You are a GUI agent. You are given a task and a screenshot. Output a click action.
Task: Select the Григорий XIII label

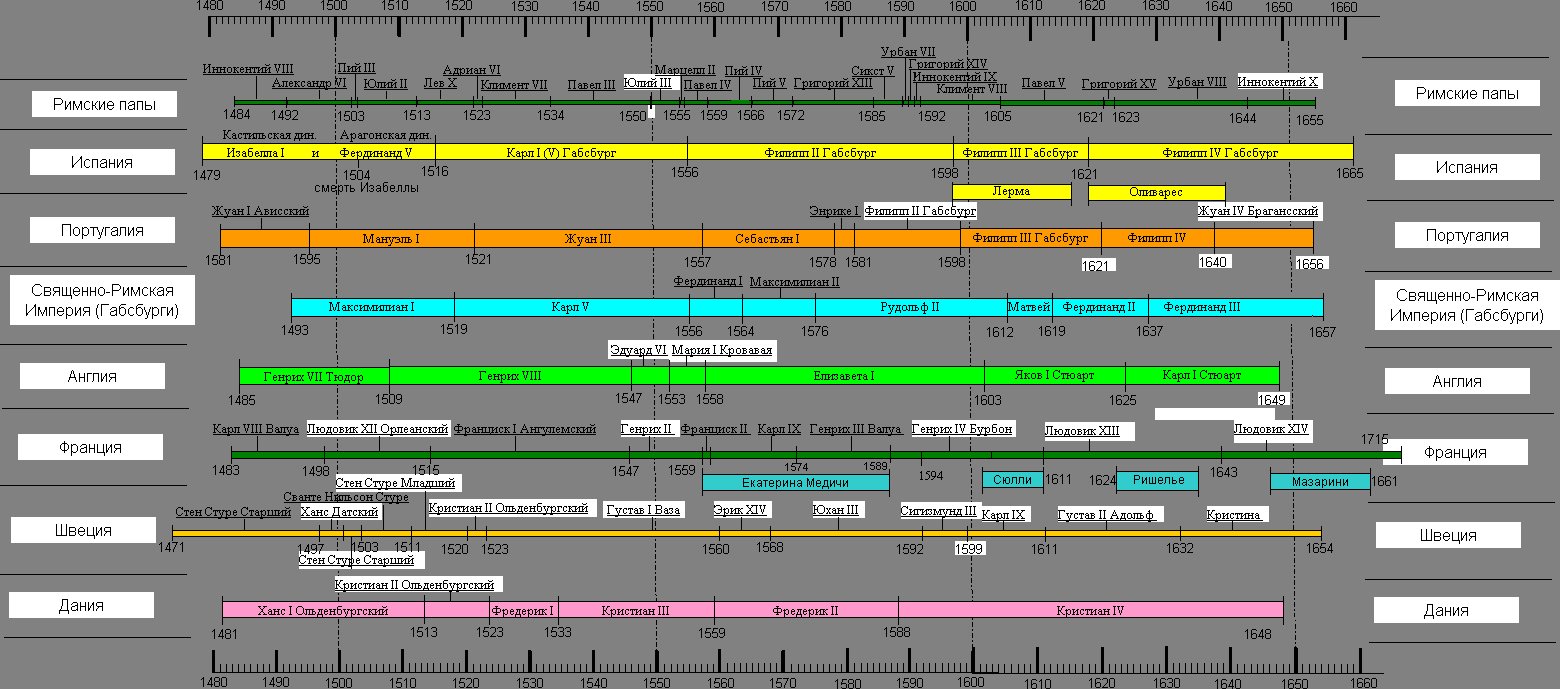click(833, 85)
